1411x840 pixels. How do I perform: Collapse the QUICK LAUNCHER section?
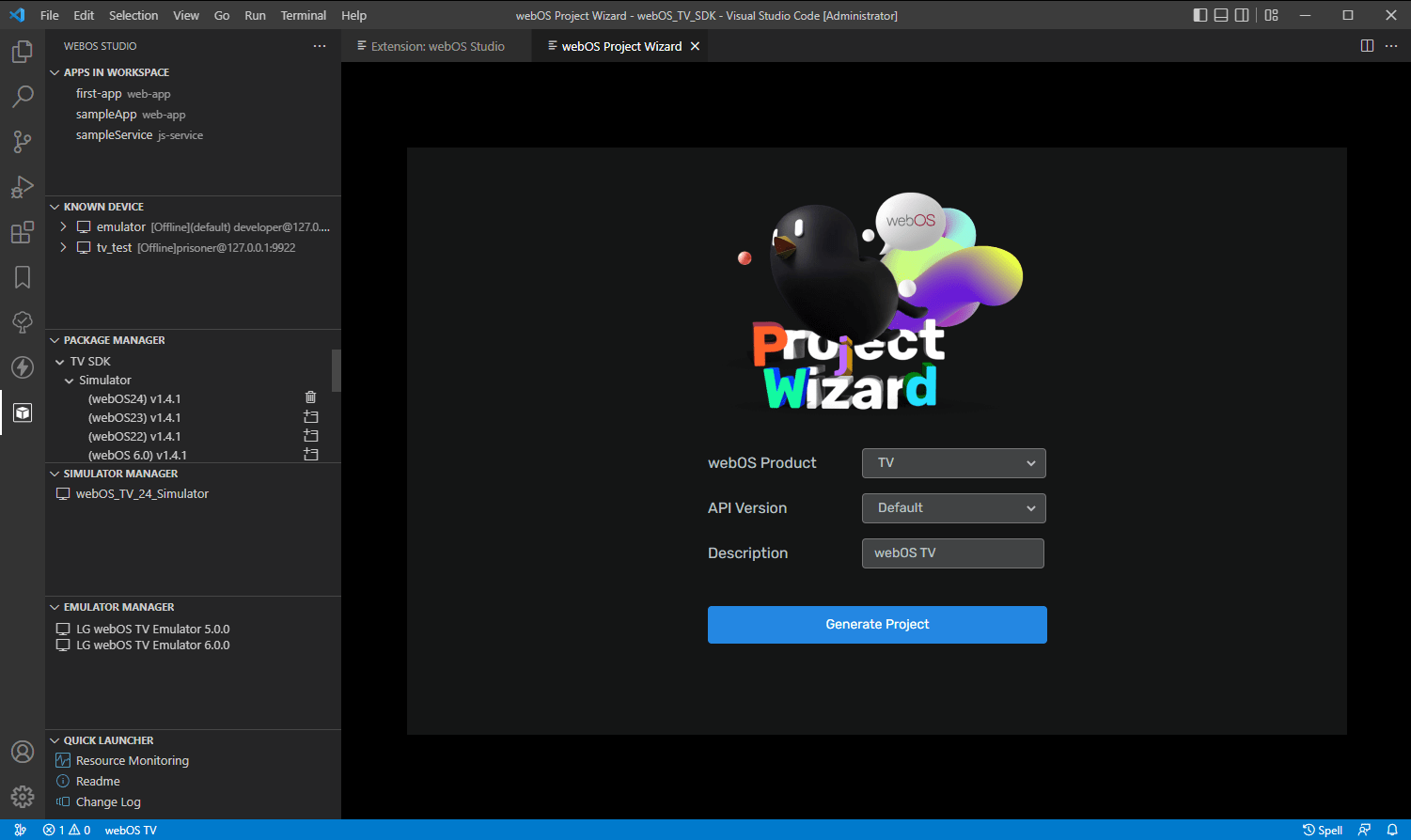(55, 740)
